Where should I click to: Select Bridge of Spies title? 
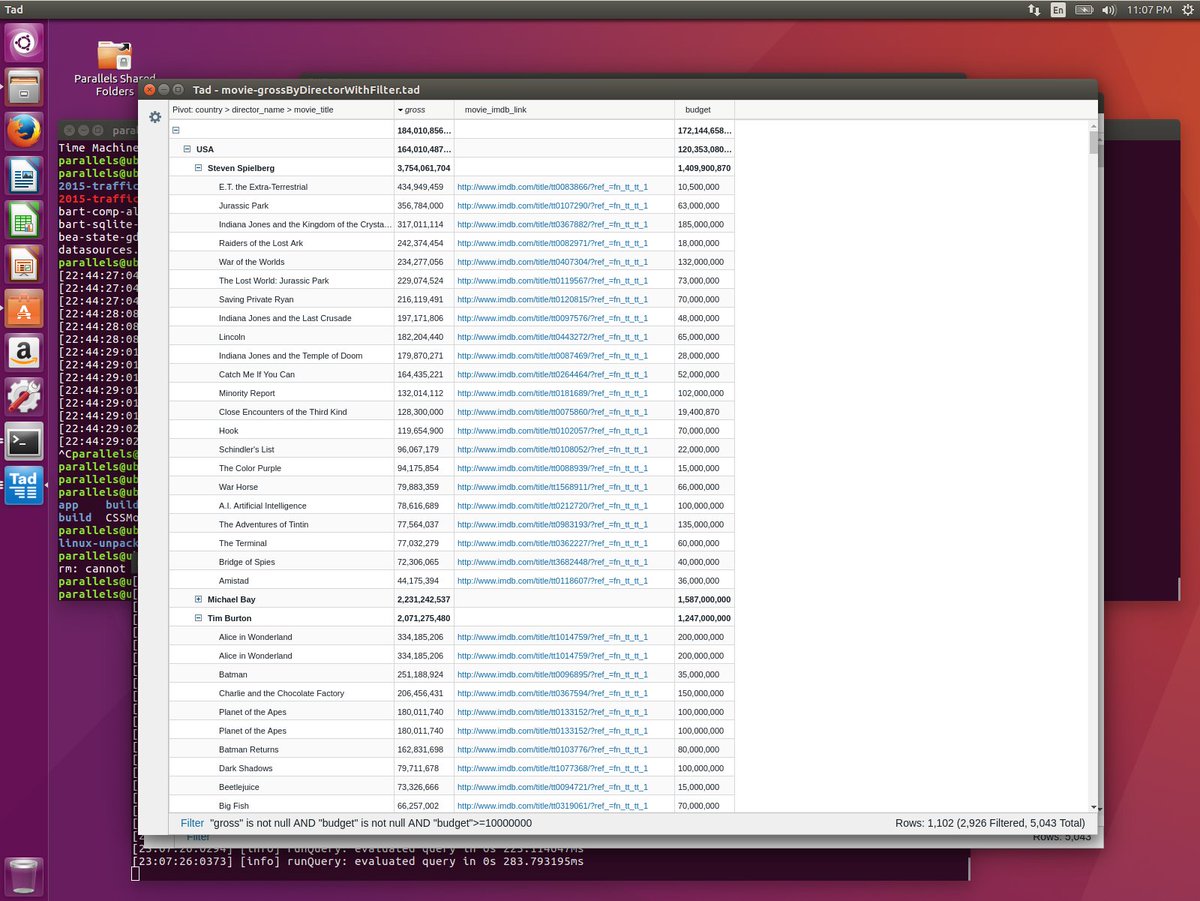point(247,562)
